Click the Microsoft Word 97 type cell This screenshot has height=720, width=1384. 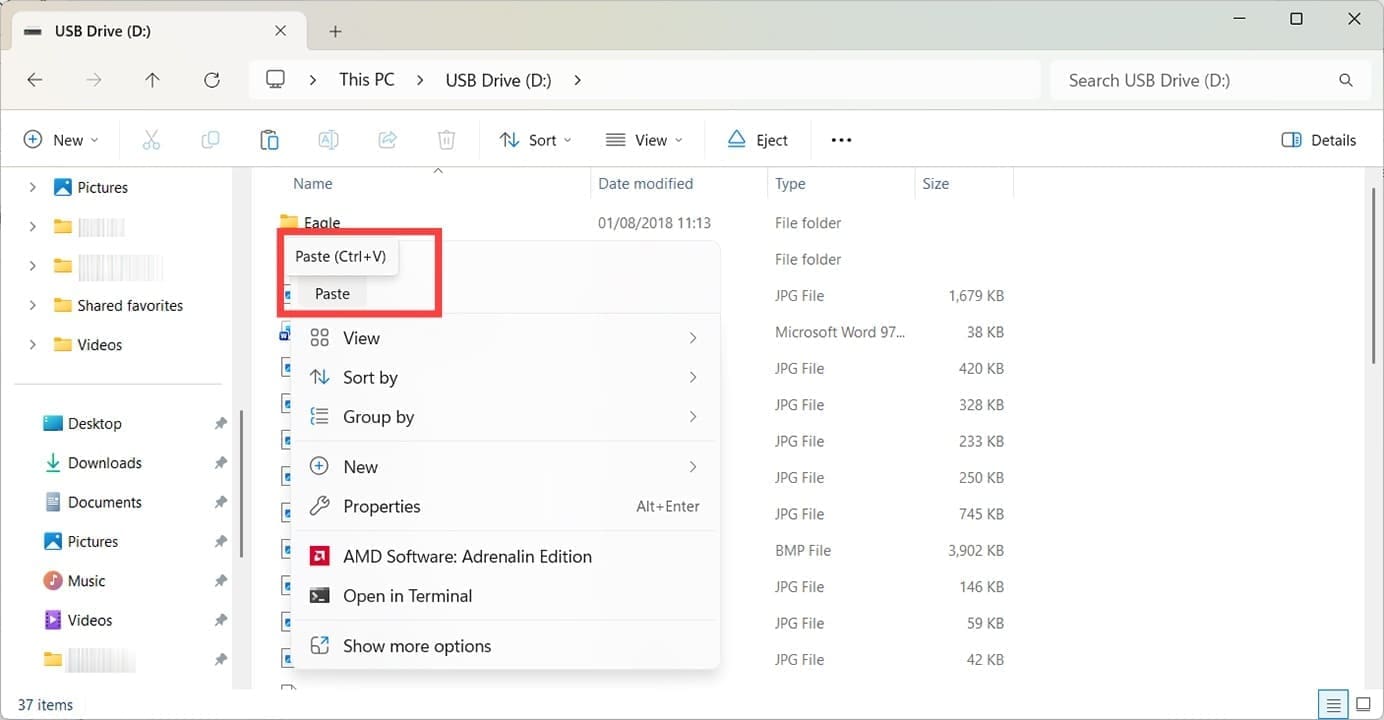840,332
